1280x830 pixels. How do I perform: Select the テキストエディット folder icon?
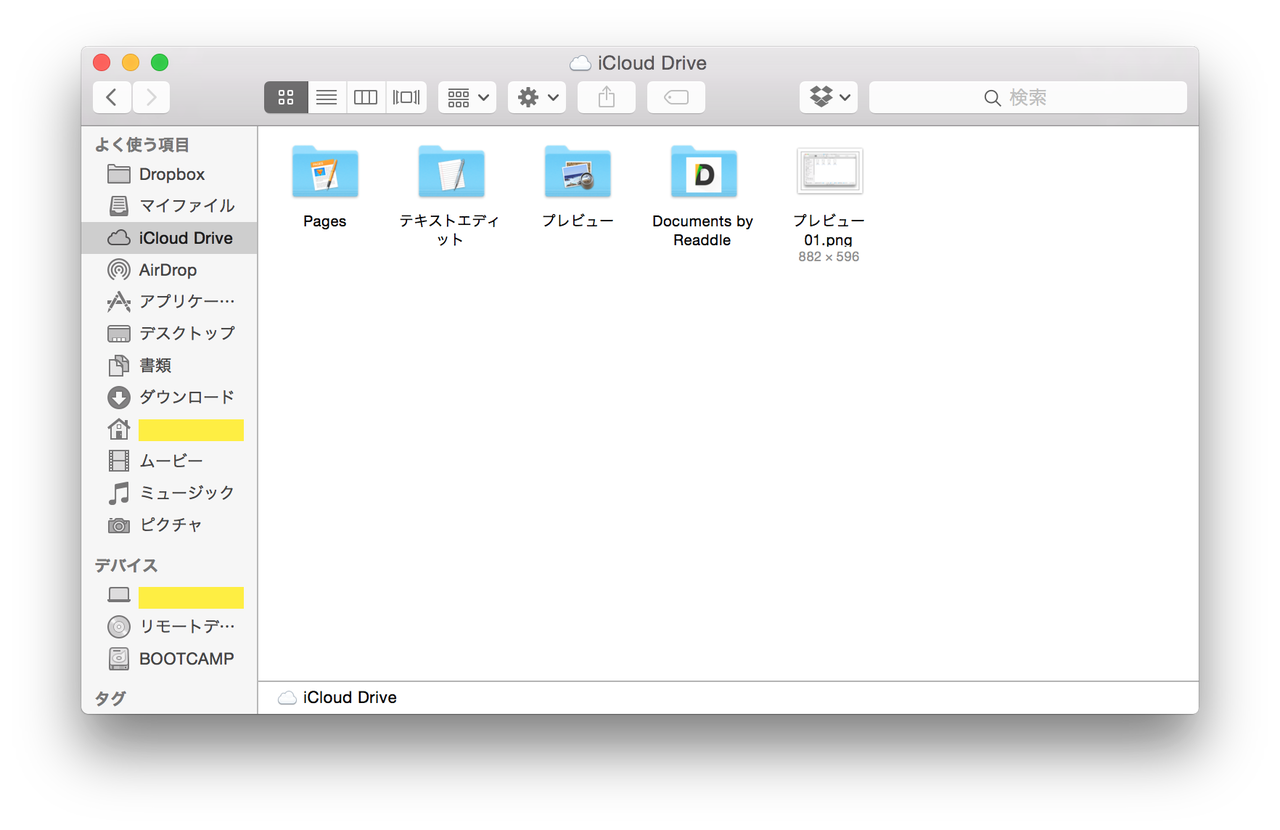(x=451, y=172)
